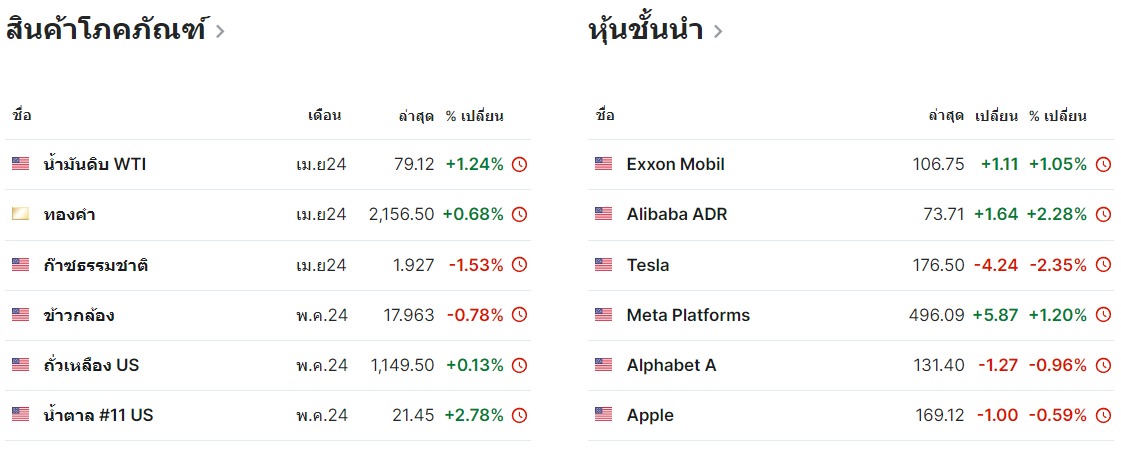Click the % เปลี่ยน header in commodities table
This screenshot has height=450, width=1121.
(x=474, y=116)
